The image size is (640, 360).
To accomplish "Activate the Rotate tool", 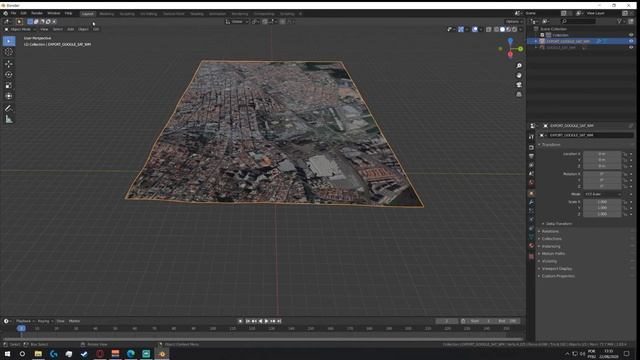I will pyautogui.click(x=9, y=75).
